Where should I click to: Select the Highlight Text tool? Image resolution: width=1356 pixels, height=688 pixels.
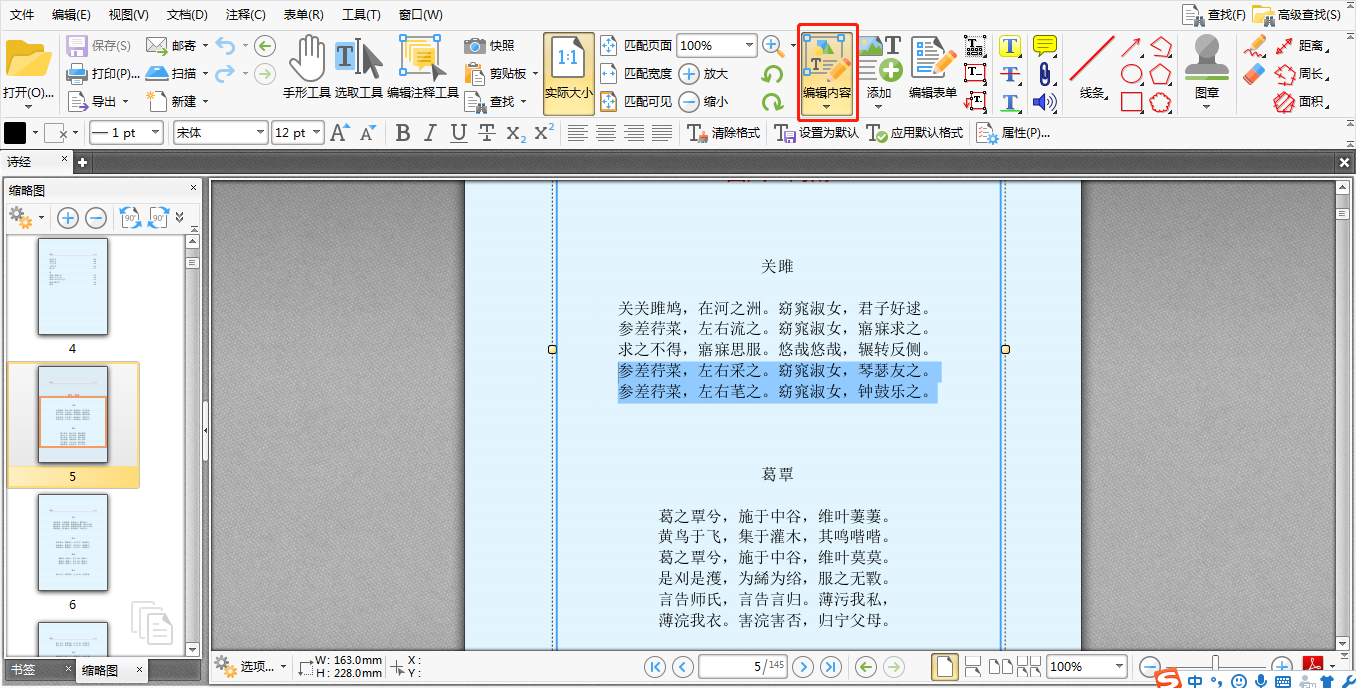point(1011,46)
